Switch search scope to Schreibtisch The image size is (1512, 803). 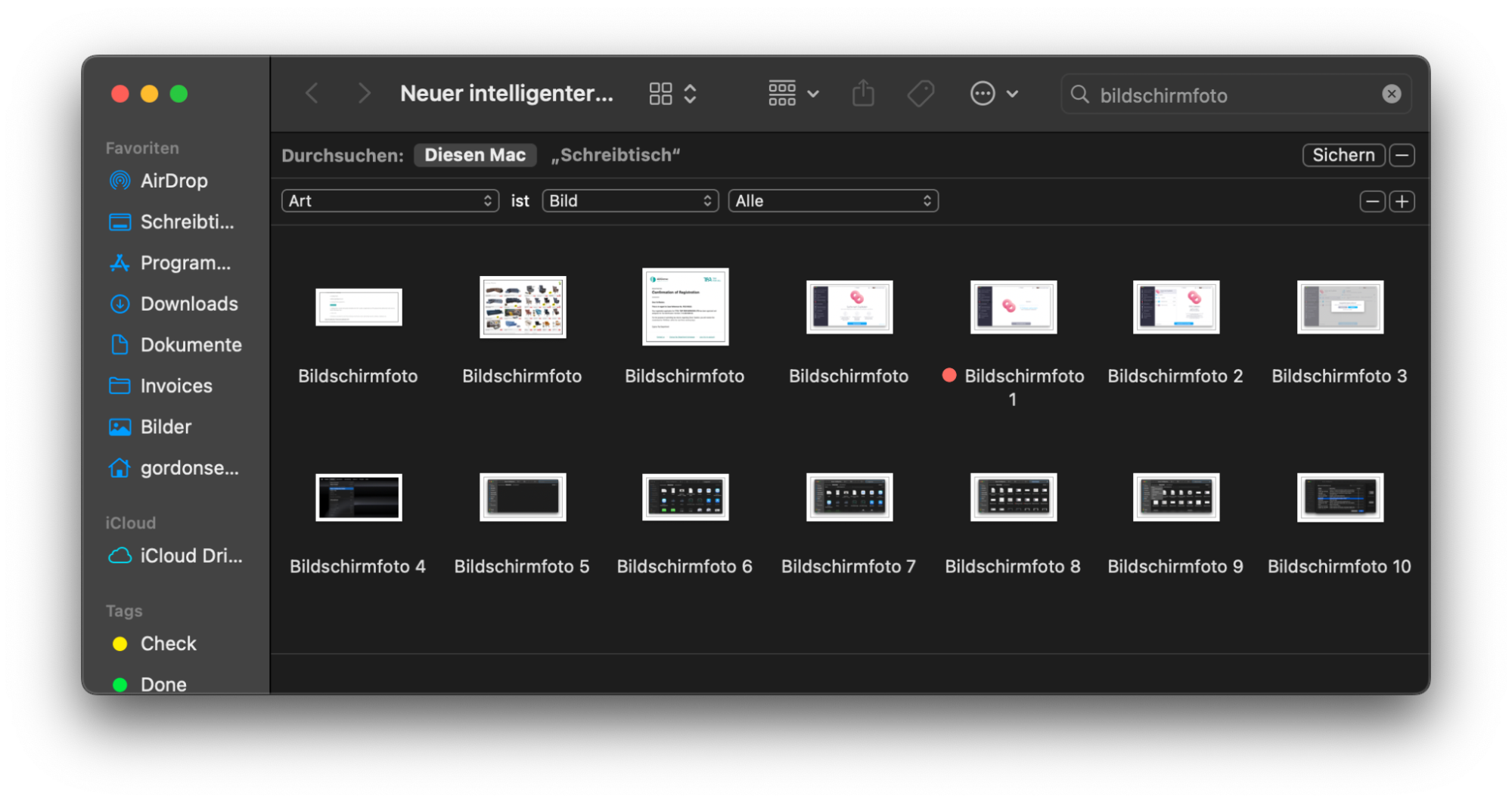tap(616, 155)
